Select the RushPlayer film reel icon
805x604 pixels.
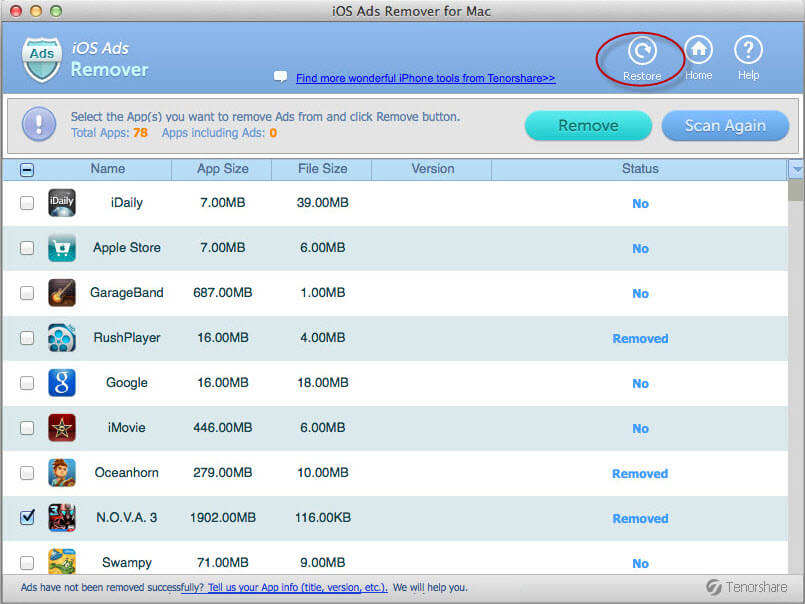pyautogui.click(x=62, y=338)
